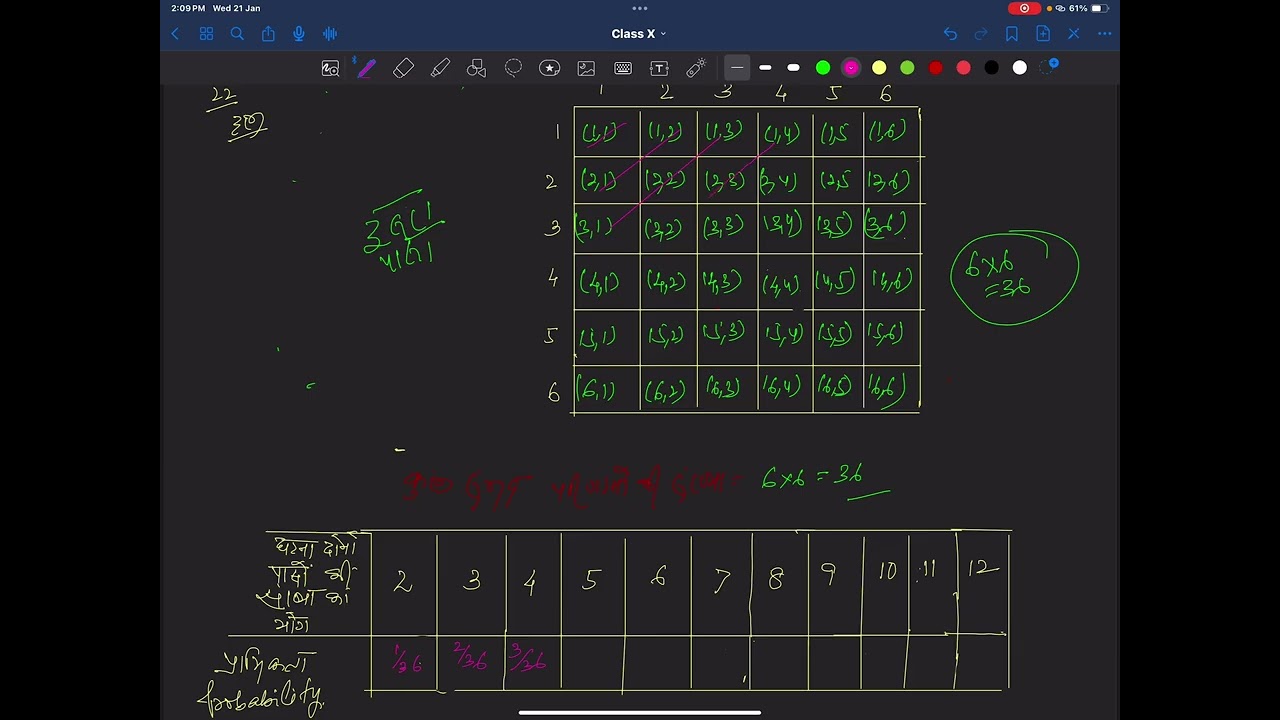The image size is (1280, 720).
Task: Pick the light red pen color
Action: click(x=964, y=68)
